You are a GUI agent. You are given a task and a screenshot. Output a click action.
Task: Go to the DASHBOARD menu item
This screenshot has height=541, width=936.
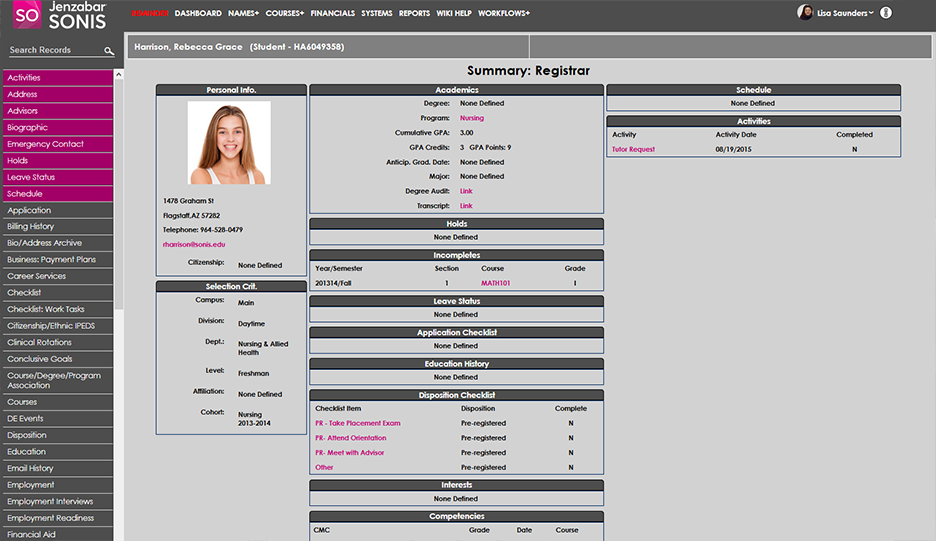(x=198, y=13)
